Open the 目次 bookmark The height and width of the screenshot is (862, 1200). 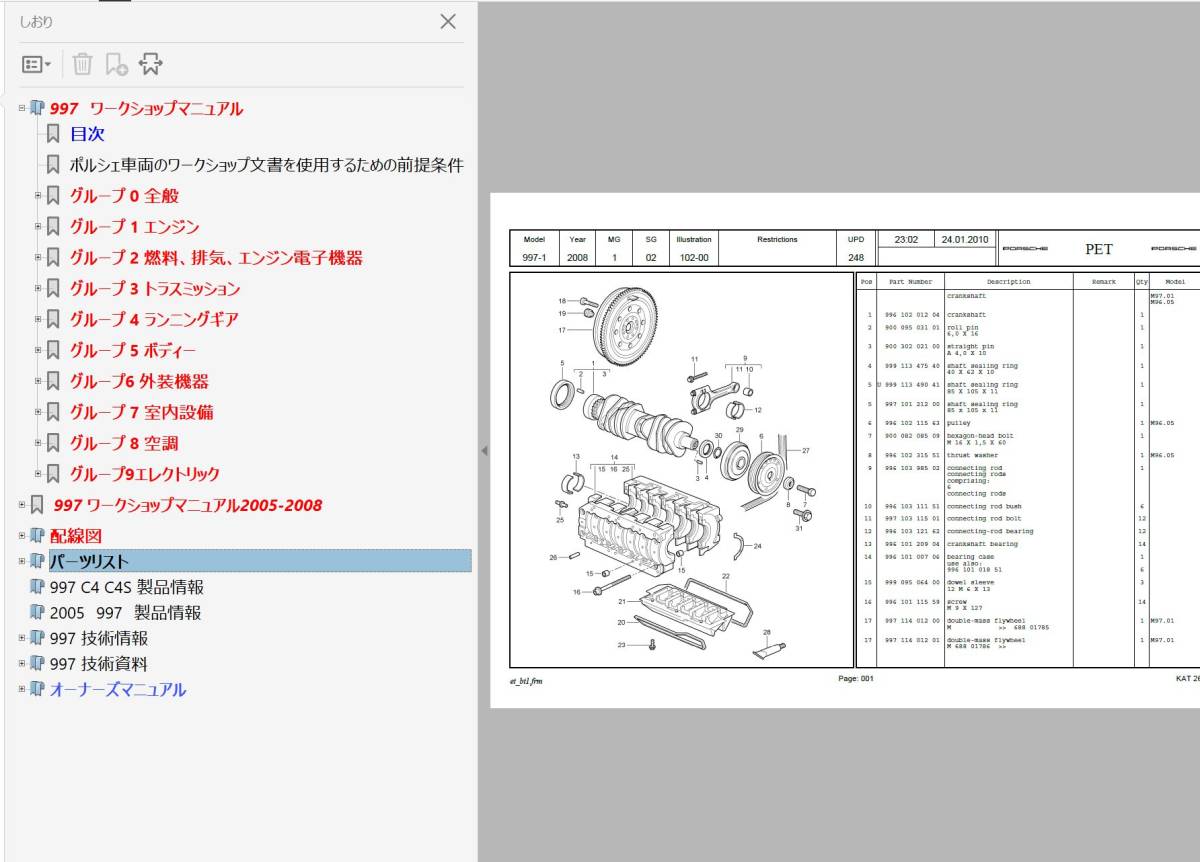[x=87, y=134]
